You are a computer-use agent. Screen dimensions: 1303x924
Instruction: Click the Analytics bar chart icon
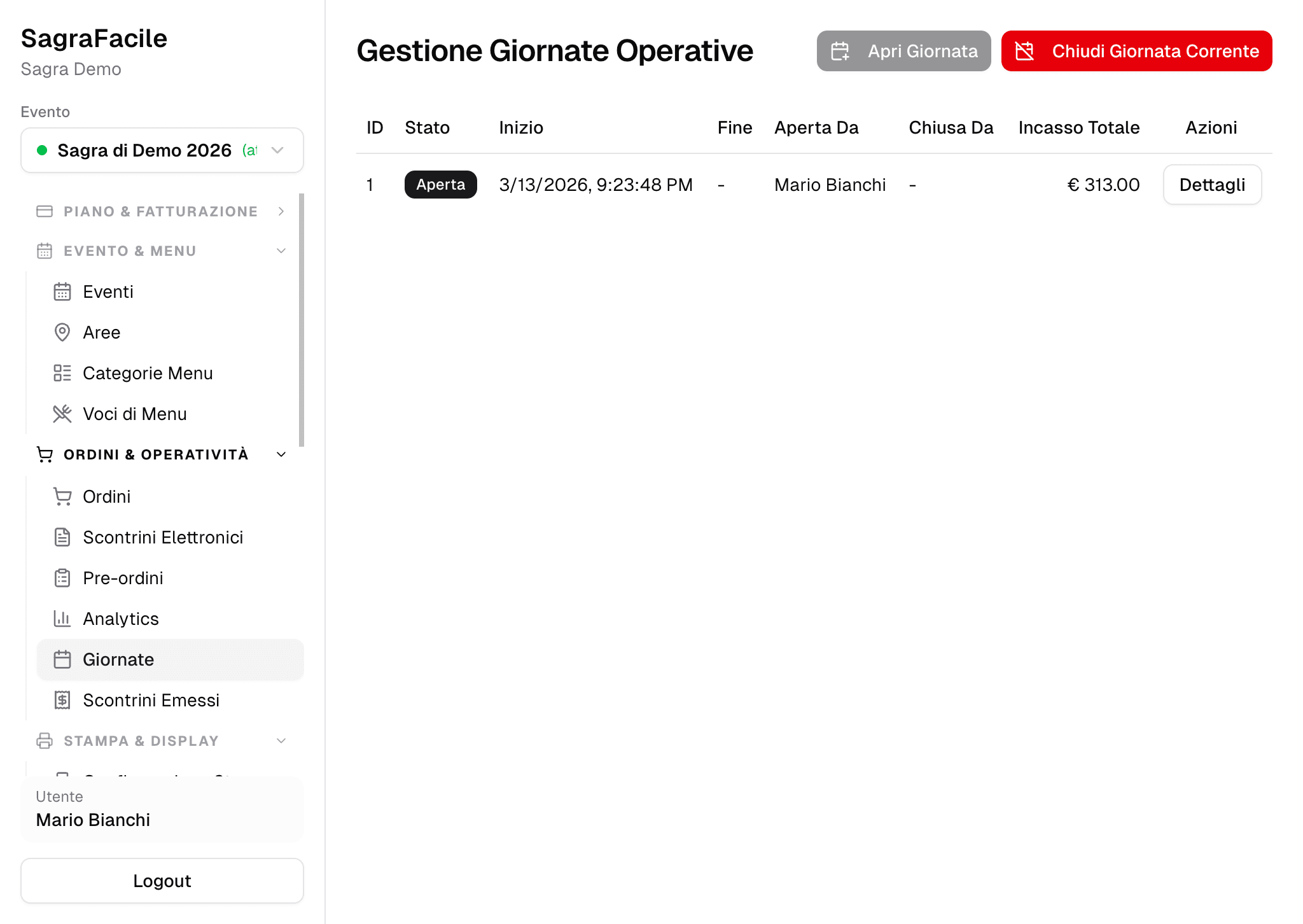pos(62,619)
